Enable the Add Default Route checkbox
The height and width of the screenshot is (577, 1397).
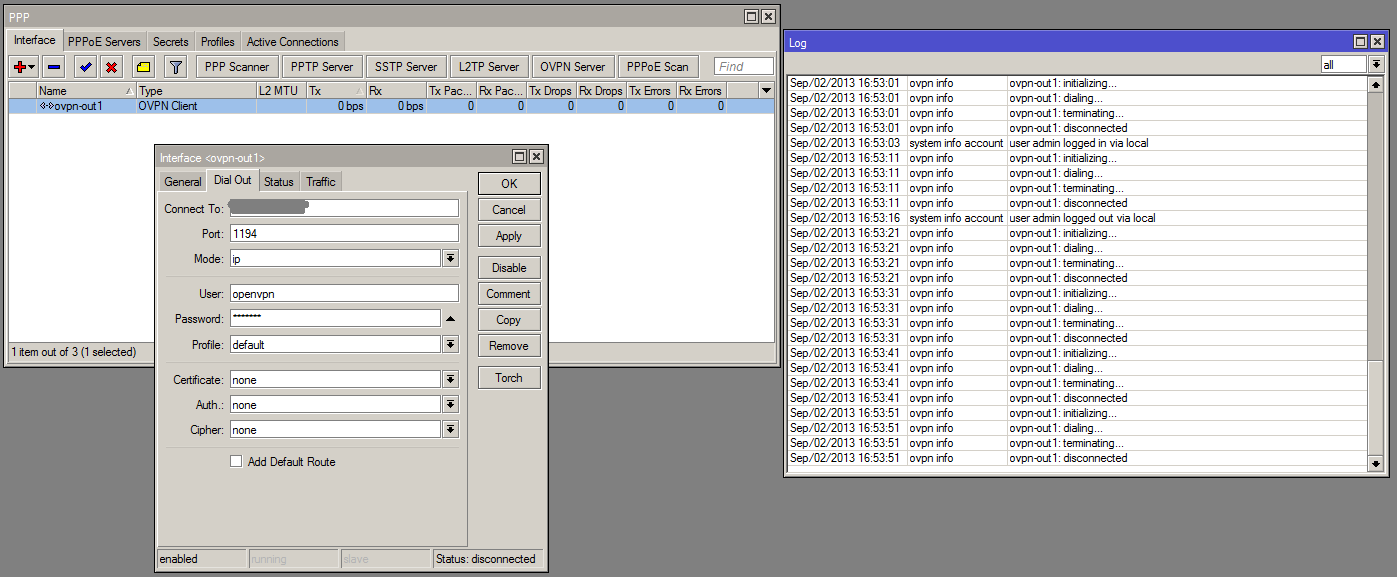click(236, 462)
